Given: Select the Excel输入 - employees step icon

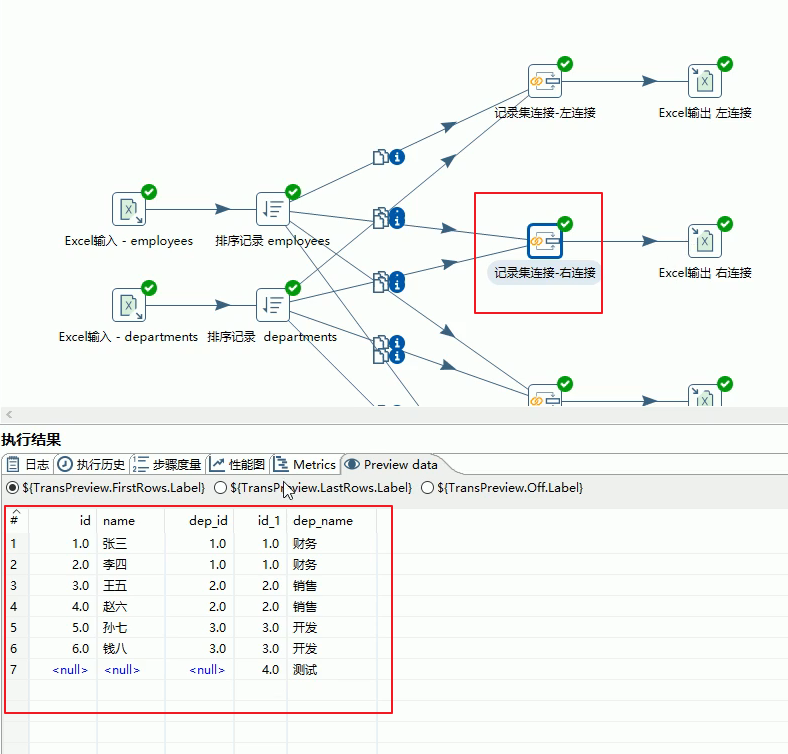Looking at the screenshot, I should pyautogui.click(x=129, y=209).
